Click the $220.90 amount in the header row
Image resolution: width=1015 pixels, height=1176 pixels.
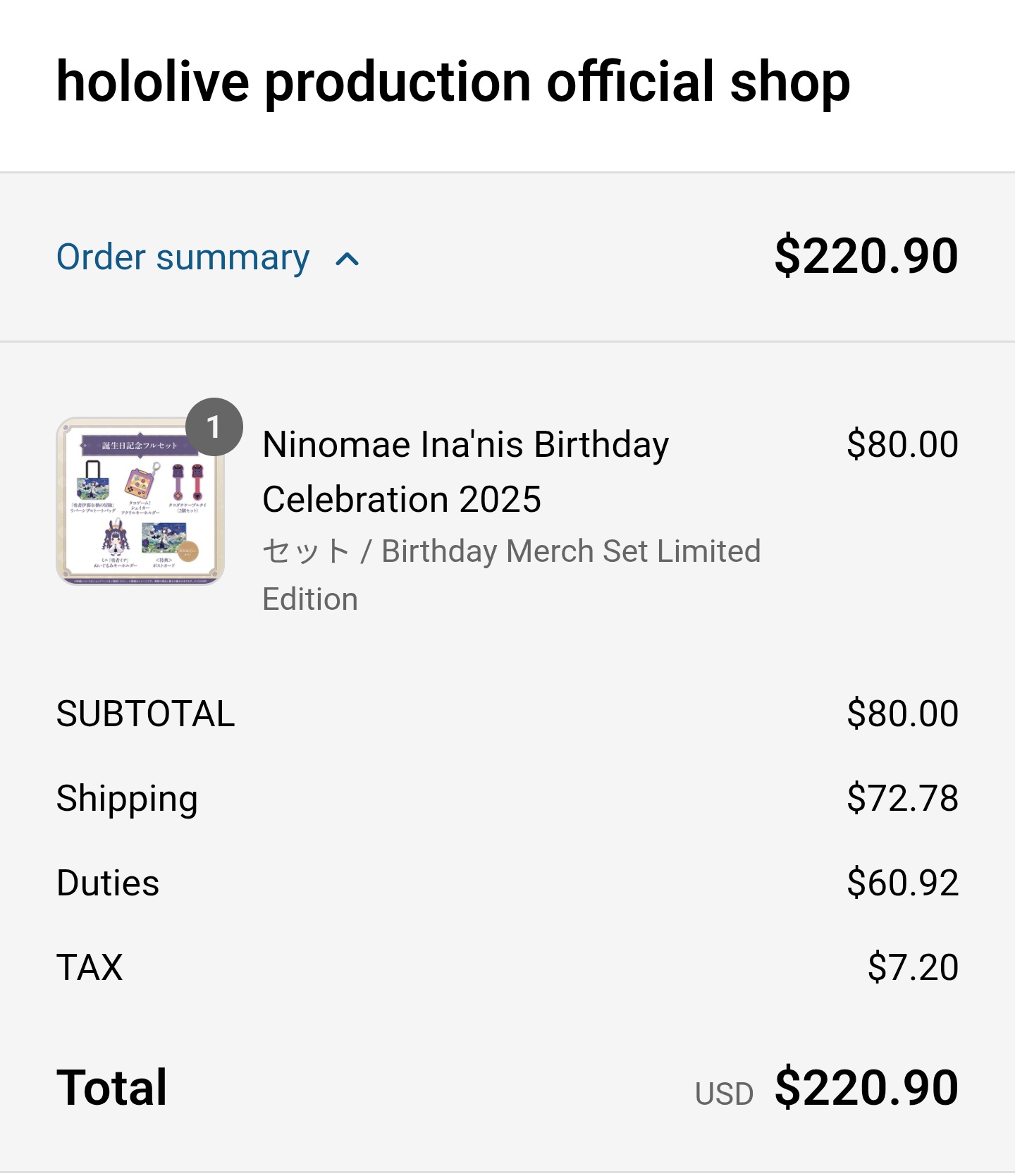click(x=866, y=256)
